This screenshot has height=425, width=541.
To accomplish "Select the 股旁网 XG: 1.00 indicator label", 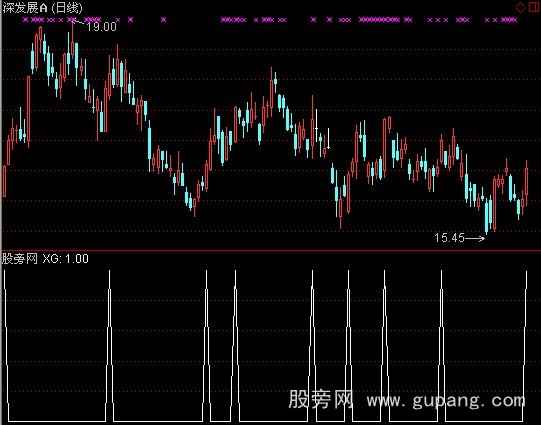I will tap(45, 258).
